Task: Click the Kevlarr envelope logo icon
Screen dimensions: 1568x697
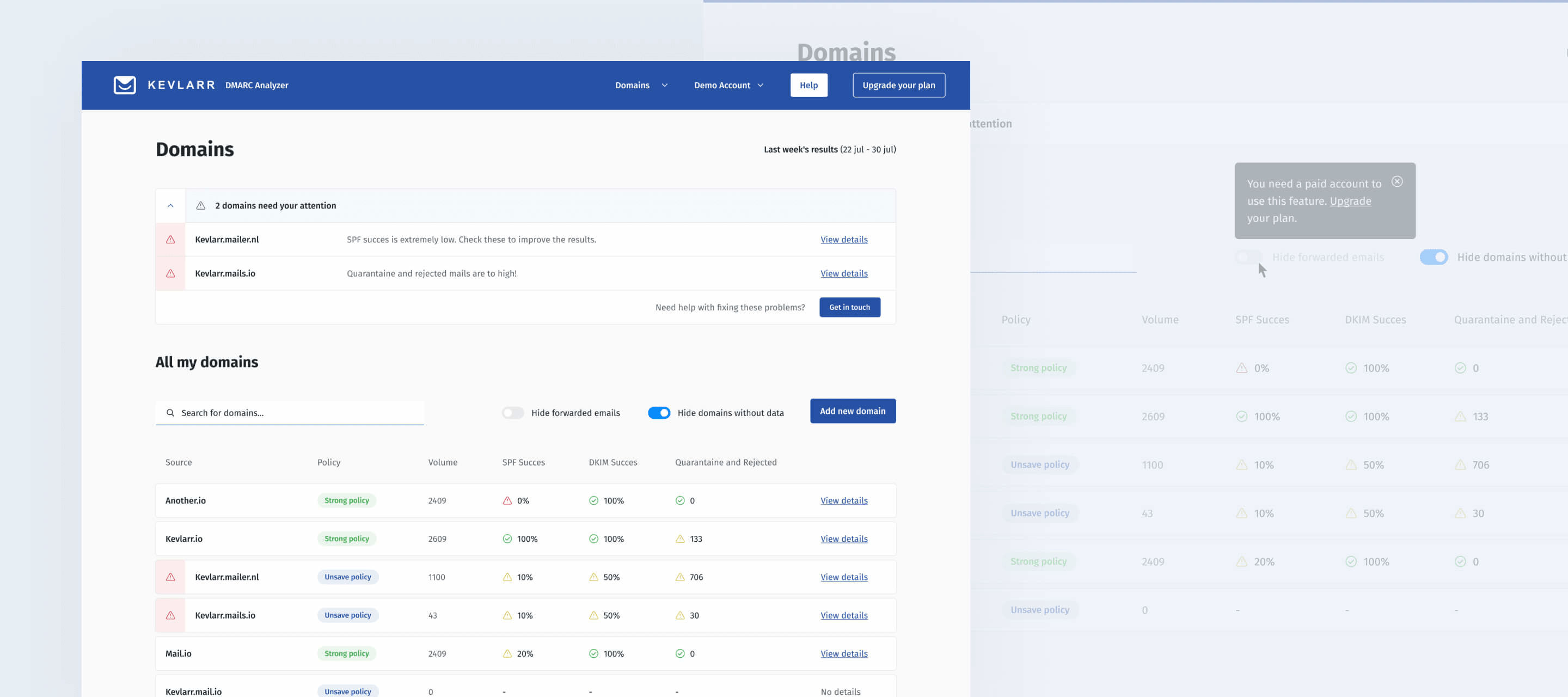Action: (125, 85)
